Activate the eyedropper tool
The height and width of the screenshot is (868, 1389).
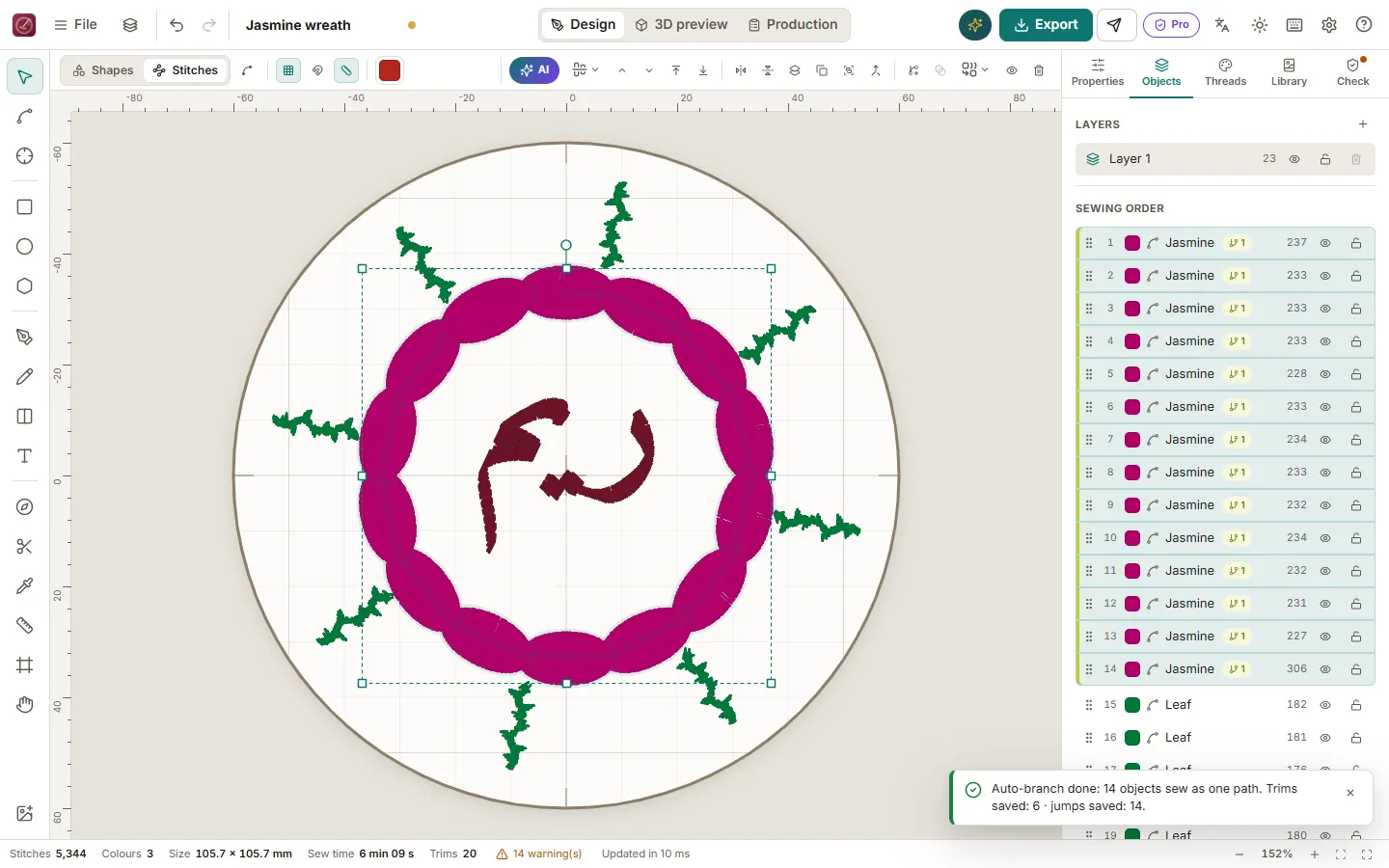pyautogui.click(x=25, y=586)
